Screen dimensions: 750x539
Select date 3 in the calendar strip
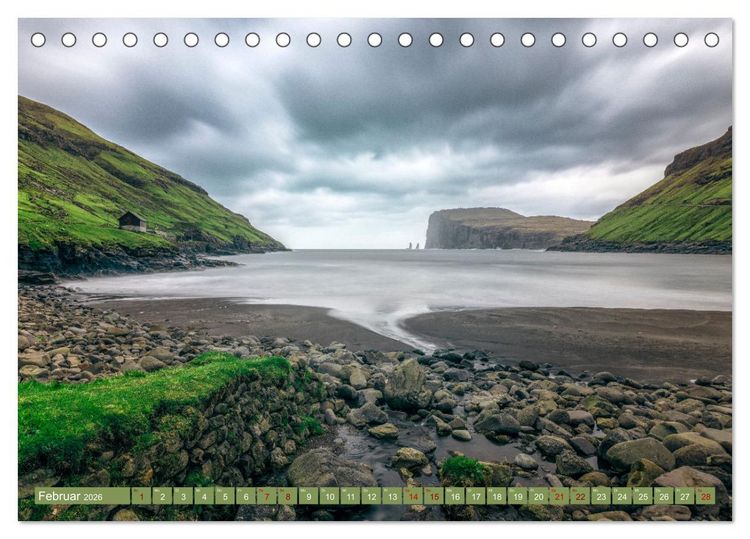[183, 496]
